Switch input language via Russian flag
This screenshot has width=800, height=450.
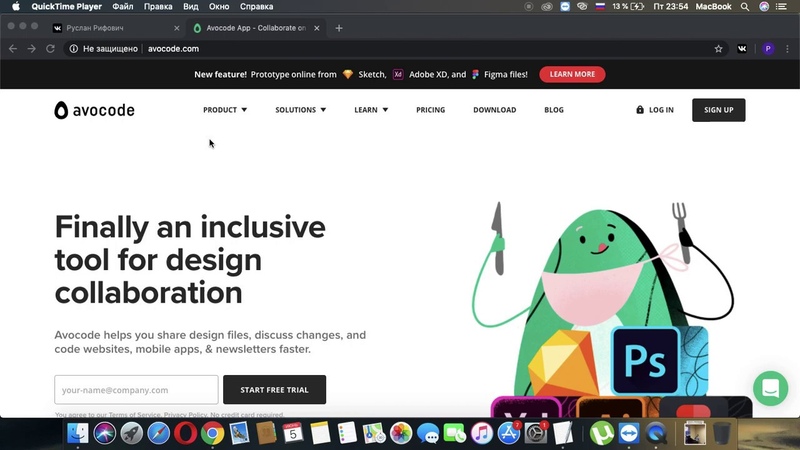(600, 7)
